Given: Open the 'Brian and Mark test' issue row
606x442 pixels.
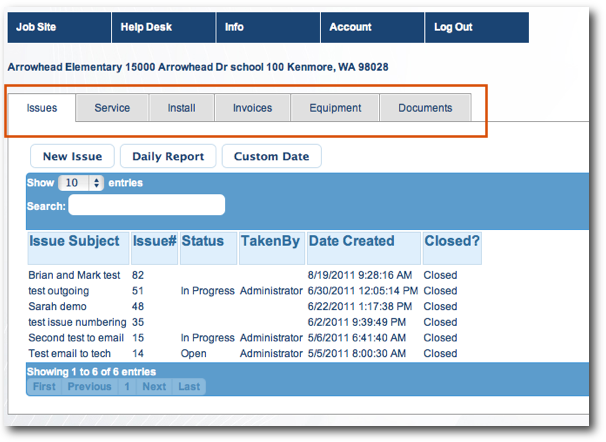Looking at the screenshot, I should click(75, 275).
